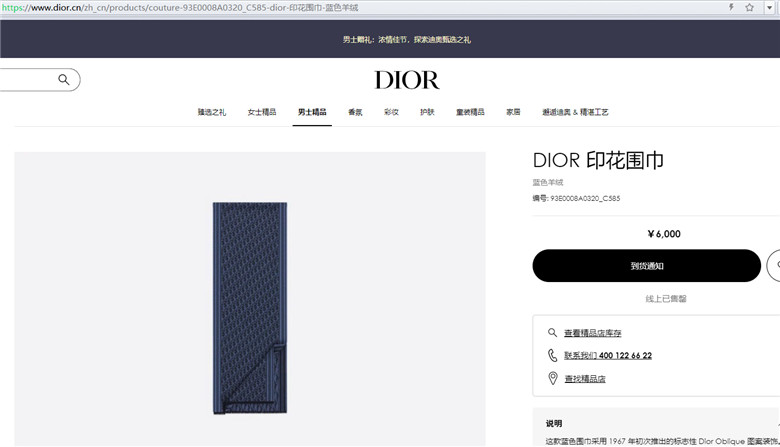Click the 到货通知 black button
Viewport: 780px width, 447px height.
pos(647,266)
